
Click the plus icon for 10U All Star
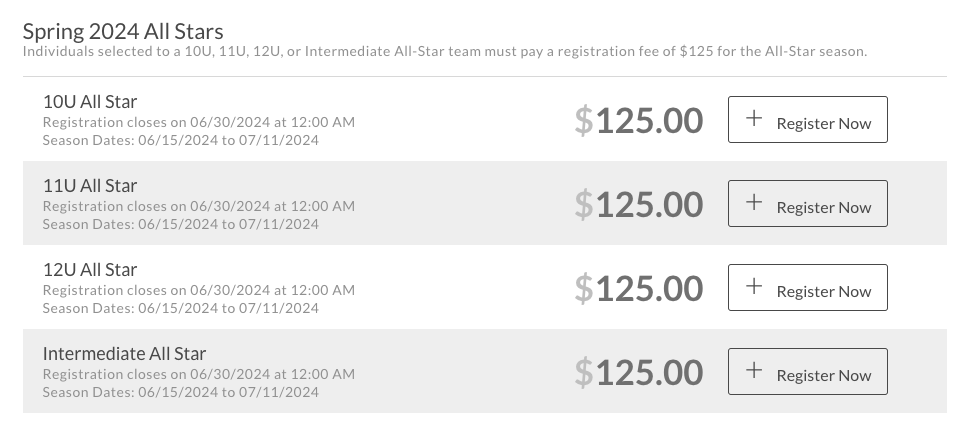755,120
